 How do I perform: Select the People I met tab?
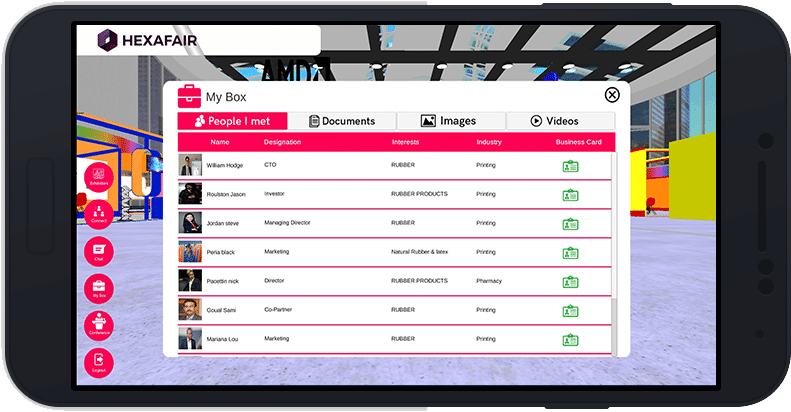click(233, 121)
